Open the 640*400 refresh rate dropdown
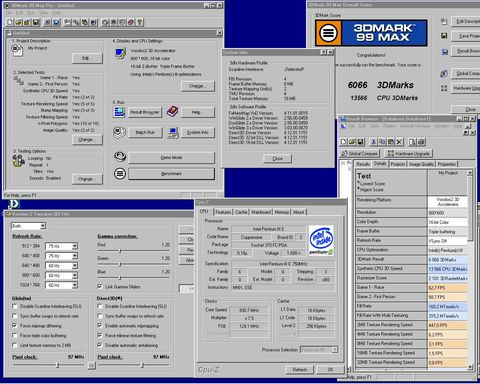 [x=75, y=256]
